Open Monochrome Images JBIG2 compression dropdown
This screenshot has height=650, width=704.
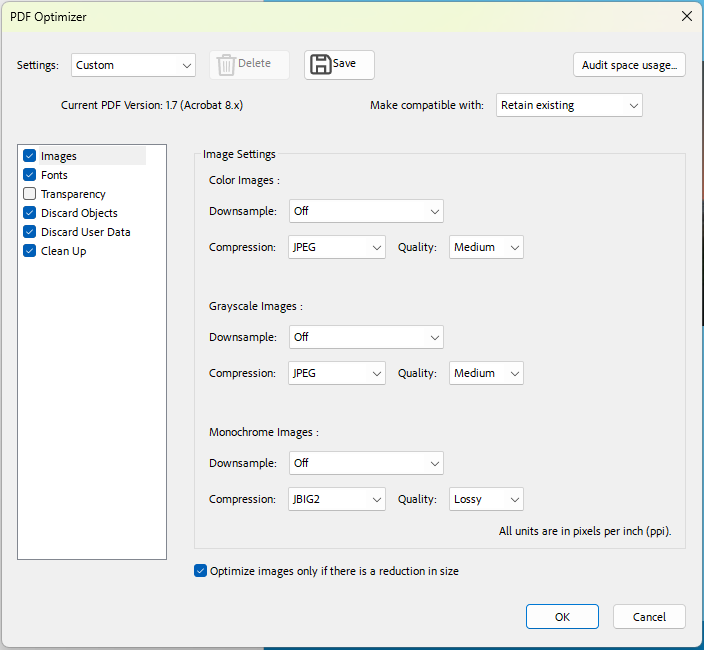tap(337, 499)
